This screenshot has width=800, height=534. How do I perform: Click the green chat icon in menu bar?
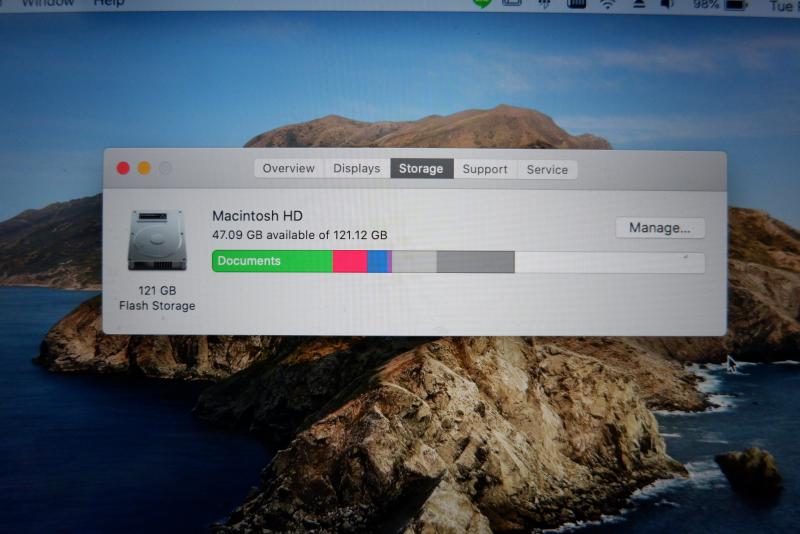[x=482, y=4]
